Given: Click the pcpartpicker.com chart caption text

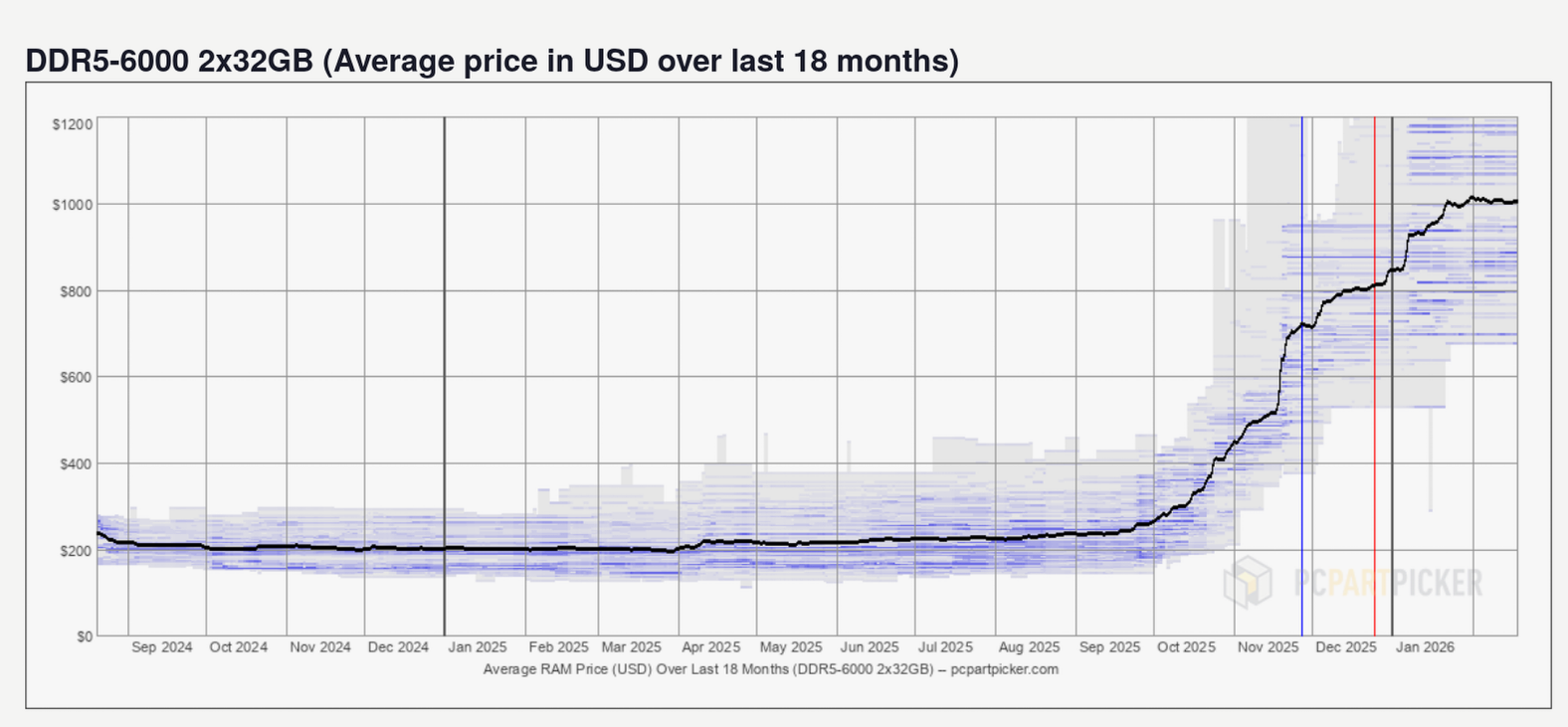Looking at the screenshot, I should point(770,669).
